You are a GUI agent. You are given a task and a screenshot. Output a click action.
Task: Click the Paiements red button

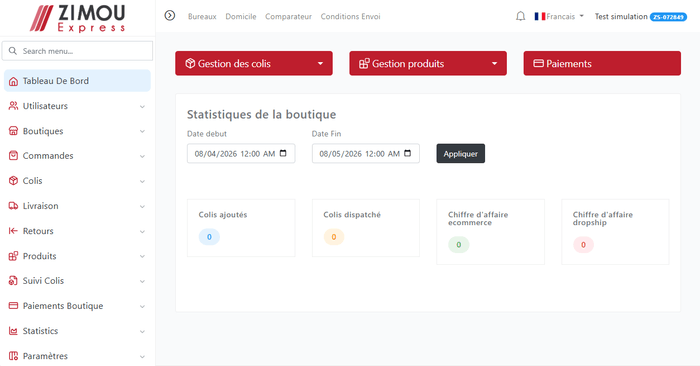click(602, 63)
